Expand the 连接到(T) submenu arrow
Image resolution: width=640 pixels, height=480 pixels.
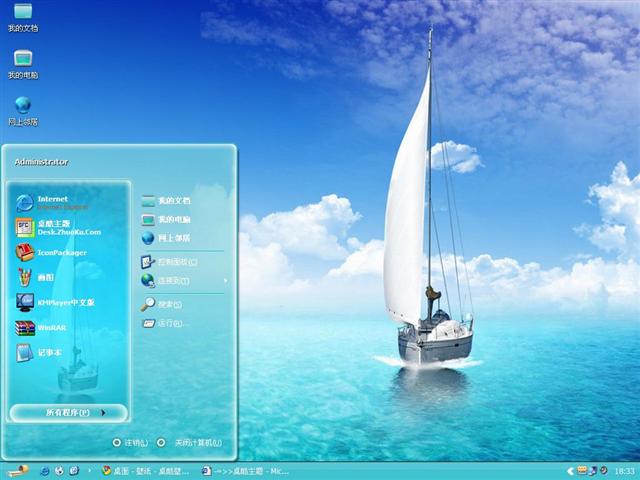[225, 281]
